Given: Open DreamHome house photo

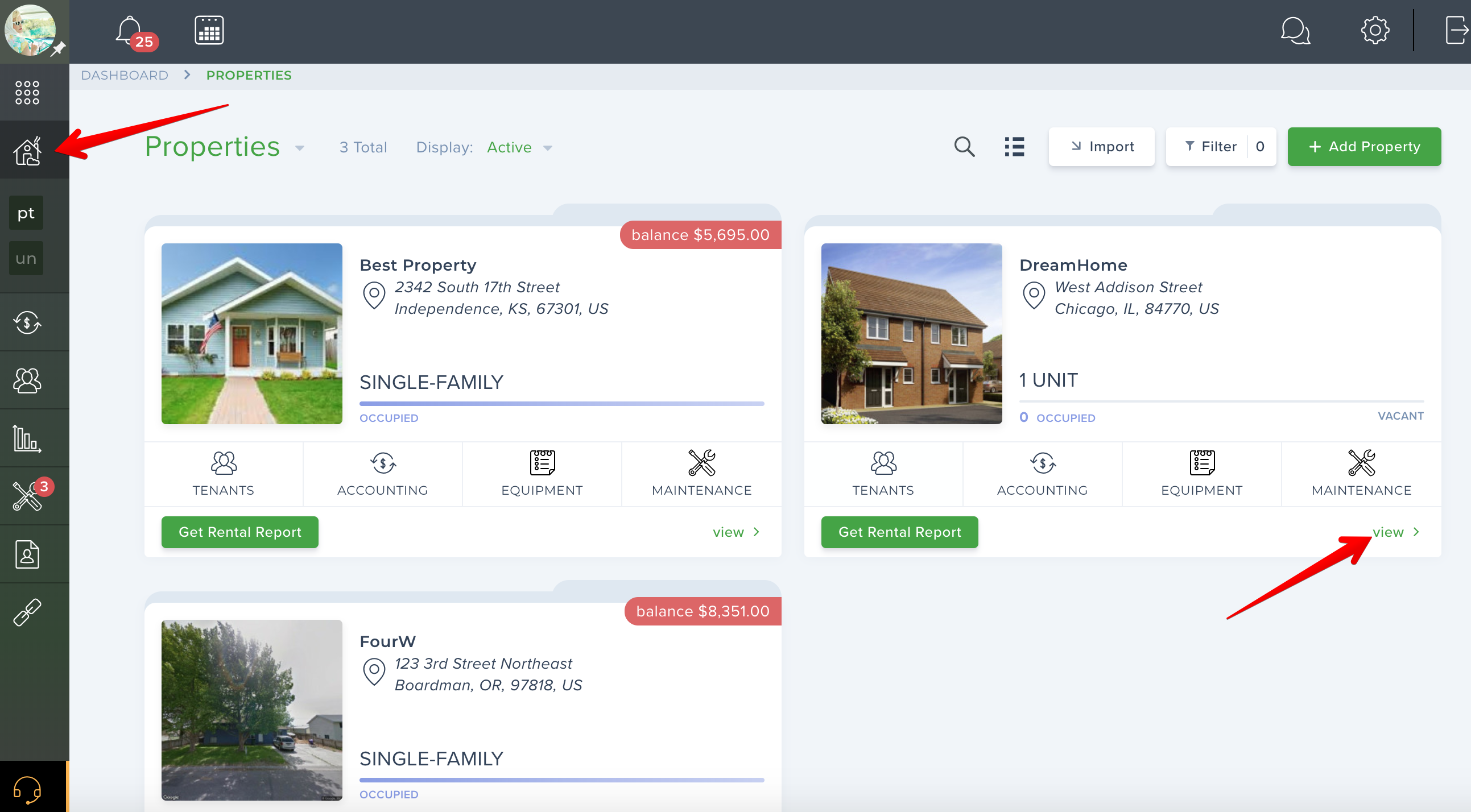Looking at the screenshot, I should point(911,333).
